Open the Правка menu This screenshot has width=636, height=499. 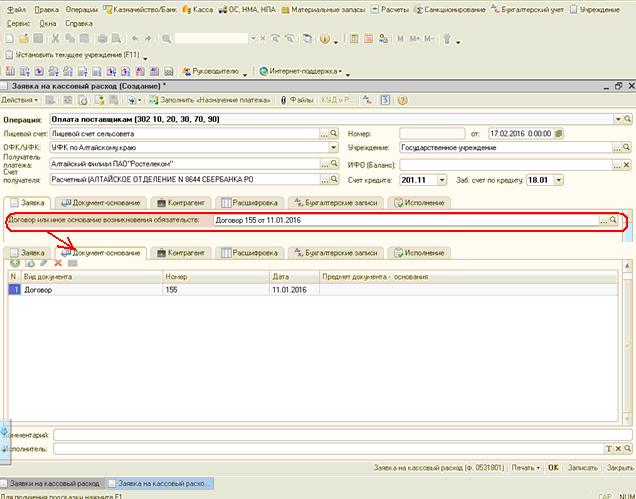click(x=47, y=9)
